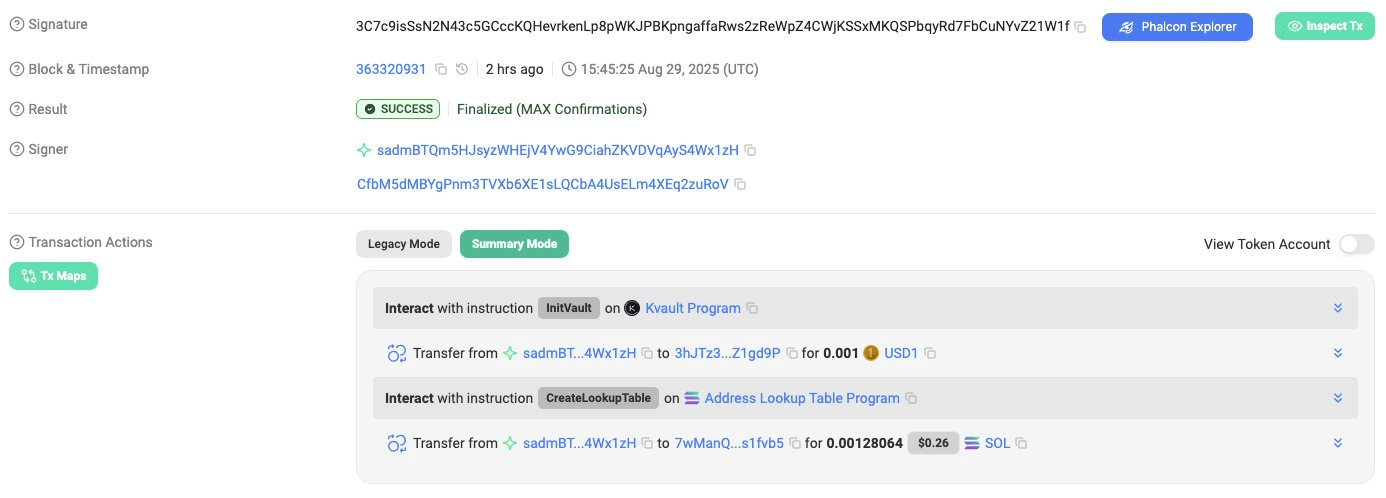Copy the Kvault Program address
Screen dimensions: 1386x498
click(753, 308)
